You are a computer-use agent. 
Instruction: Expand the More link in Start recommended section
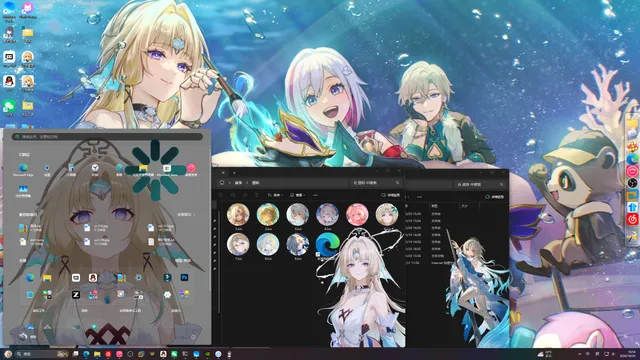186,214
